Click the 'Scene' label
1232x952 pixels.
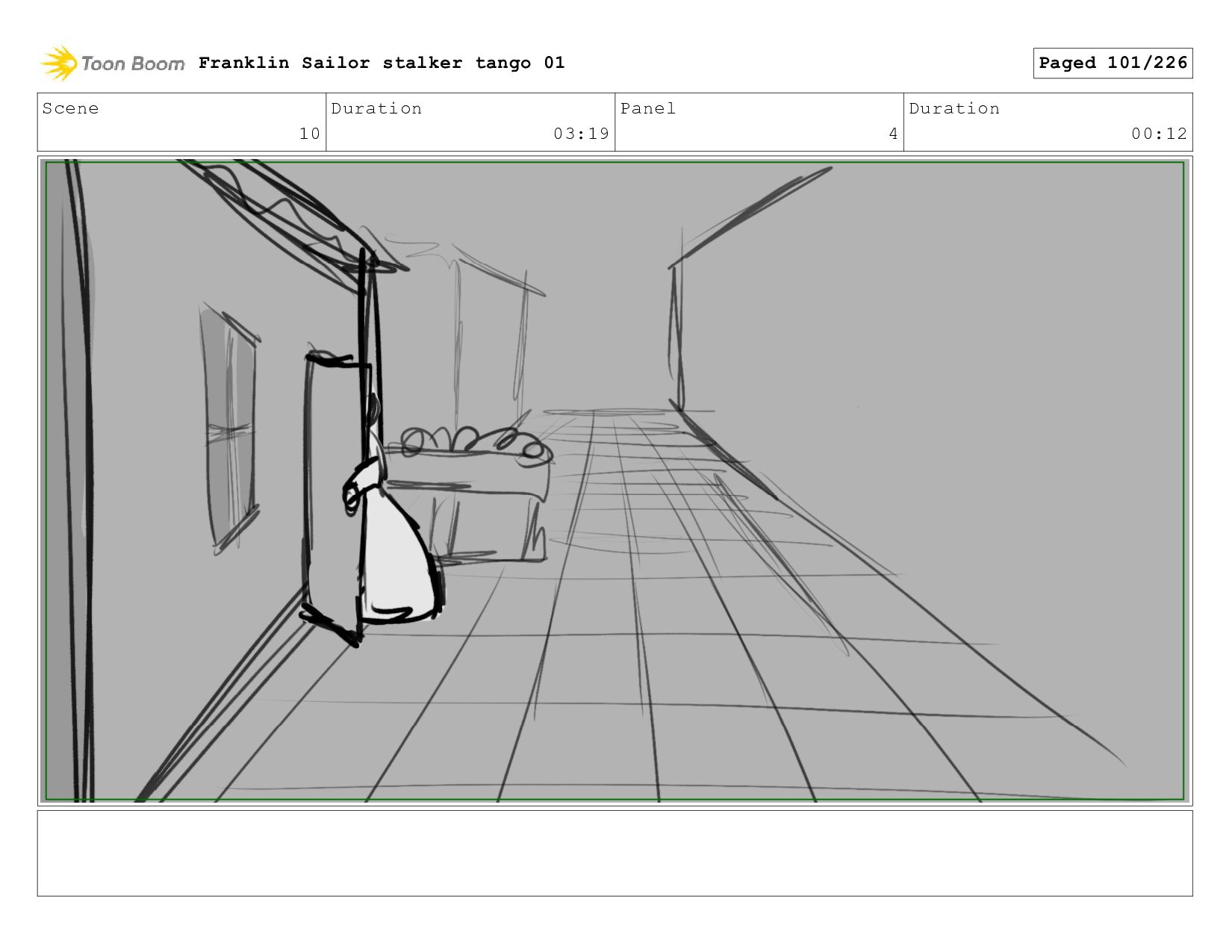point(70,108)
